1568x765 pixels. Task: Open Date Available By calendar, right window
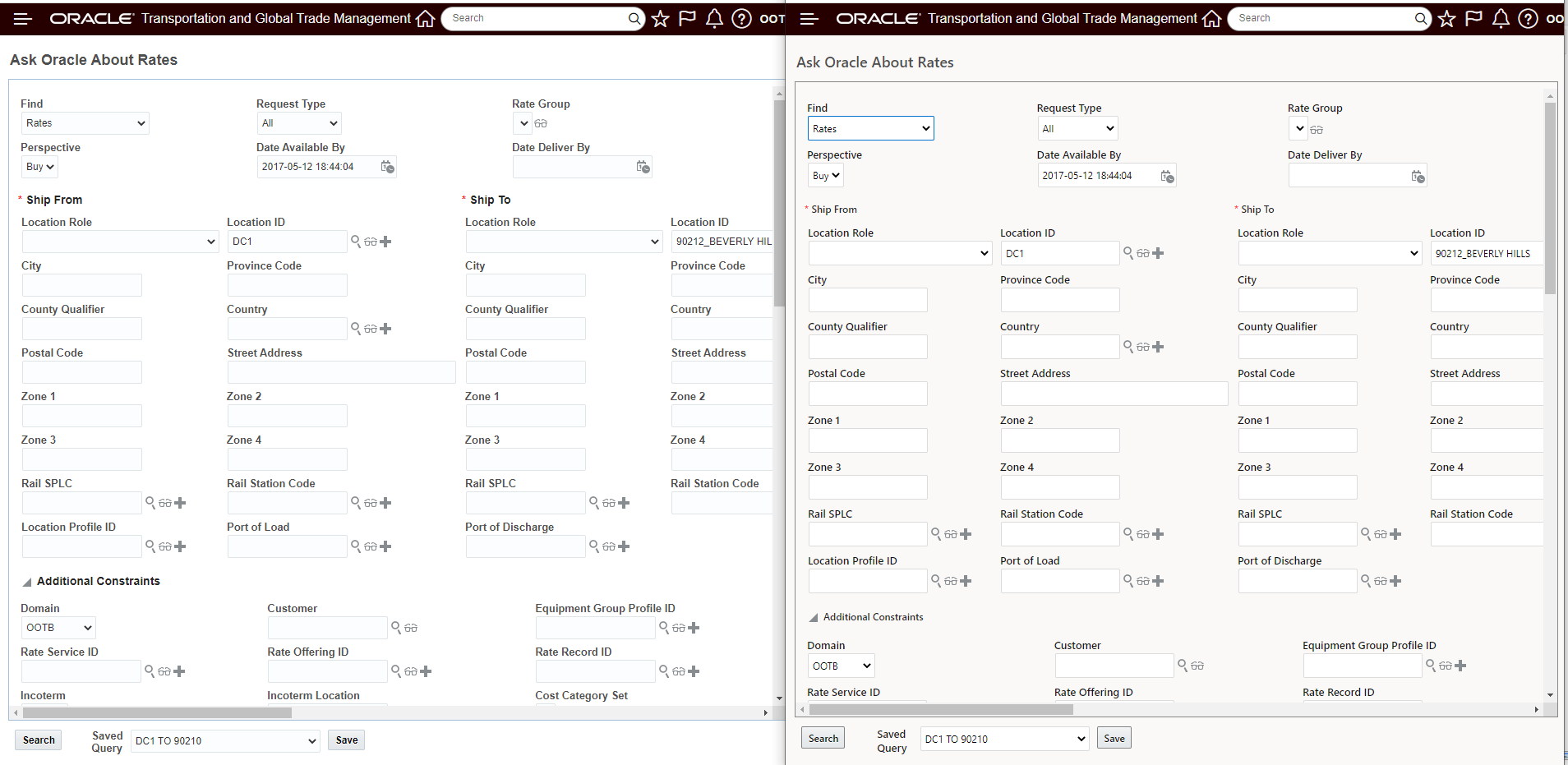pyautogui.click(x=1168, y=176)
